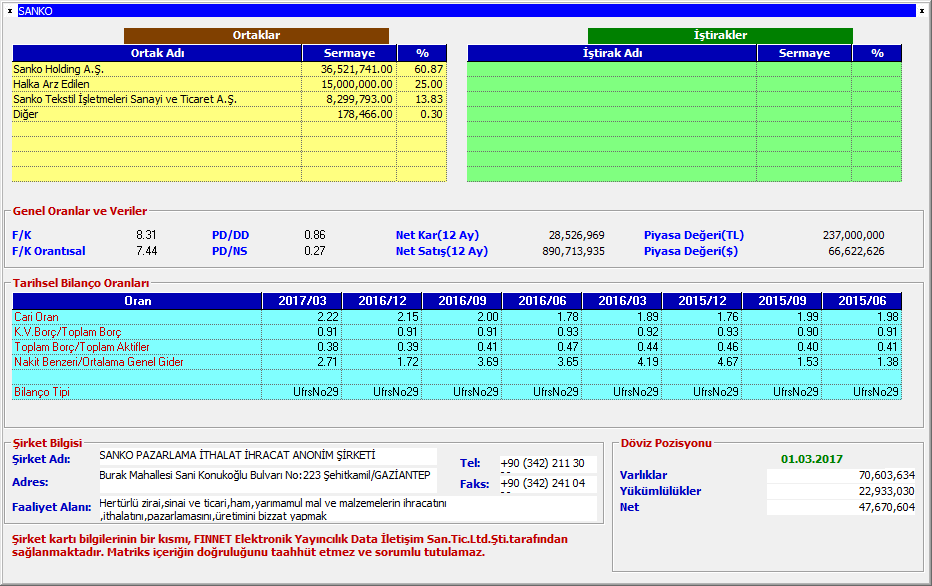Click the F/K Orantısal label
This screenshot has width=932, height=586.
[49, 251]
